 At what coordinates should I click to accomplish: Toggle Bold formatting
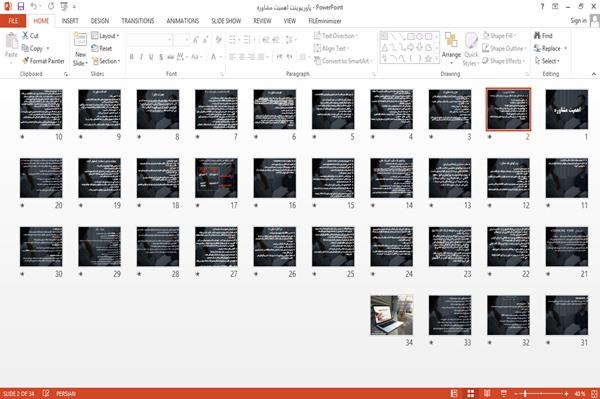131,57
